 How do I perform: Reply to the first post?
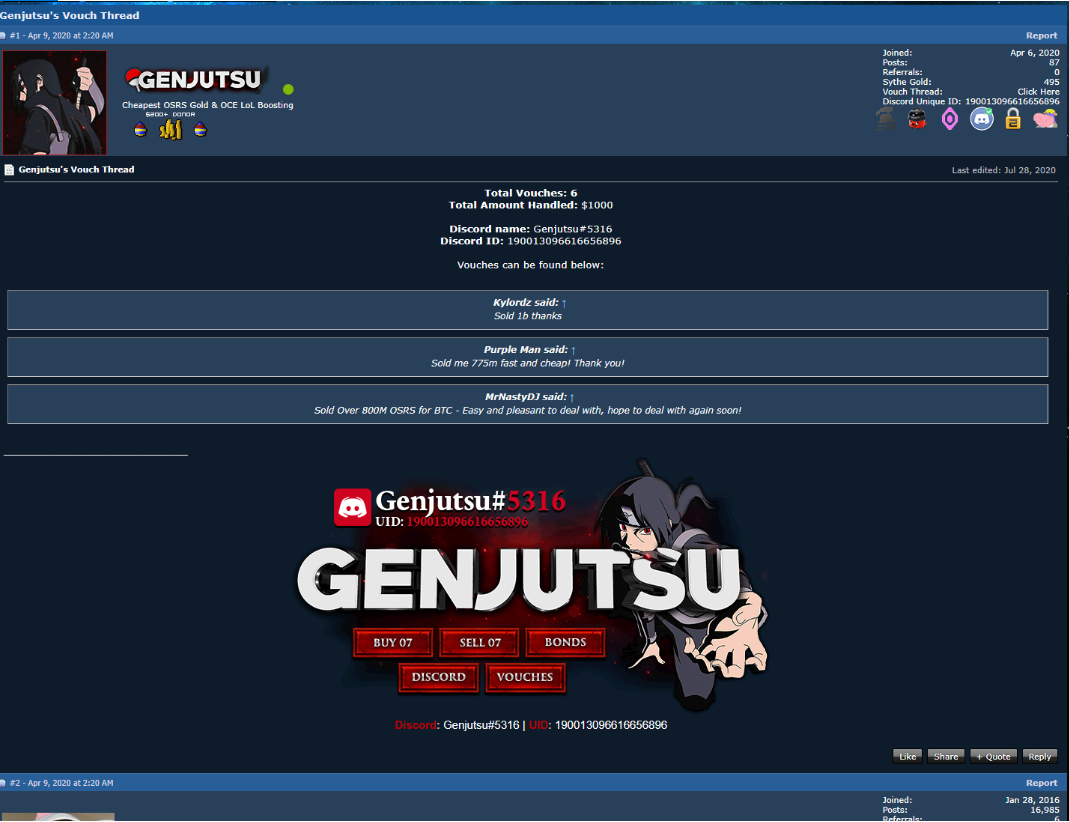tap(1040, 757)
